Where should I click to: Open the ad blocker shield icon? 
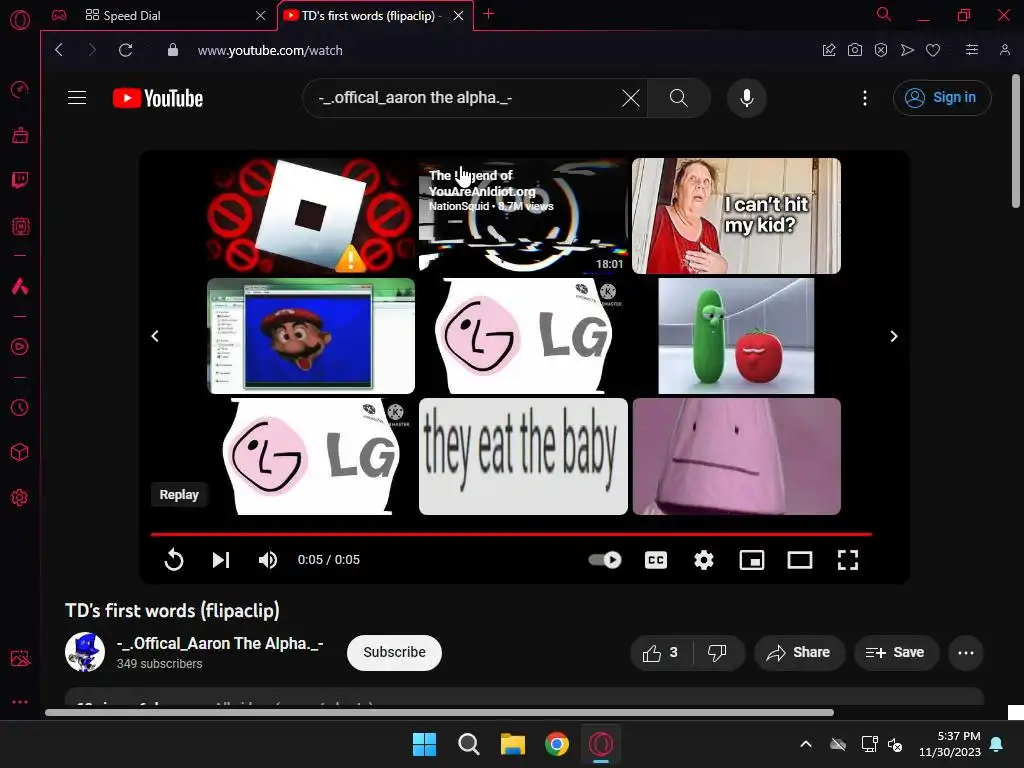881,50
